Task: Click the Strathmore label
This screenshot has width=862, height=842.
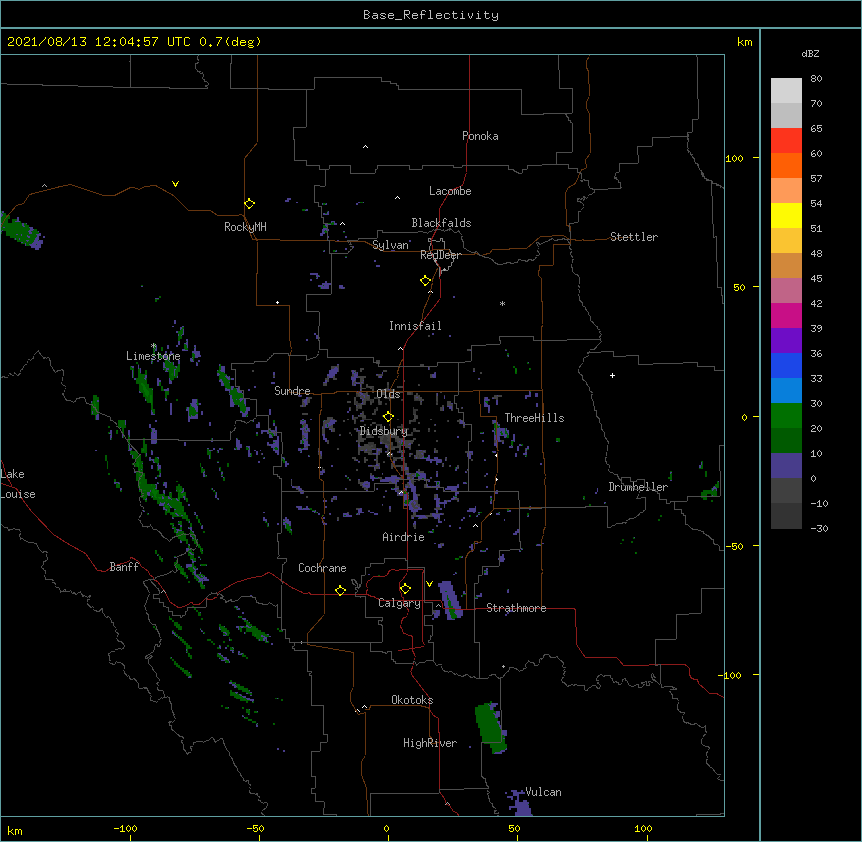Action: [516, 608]
